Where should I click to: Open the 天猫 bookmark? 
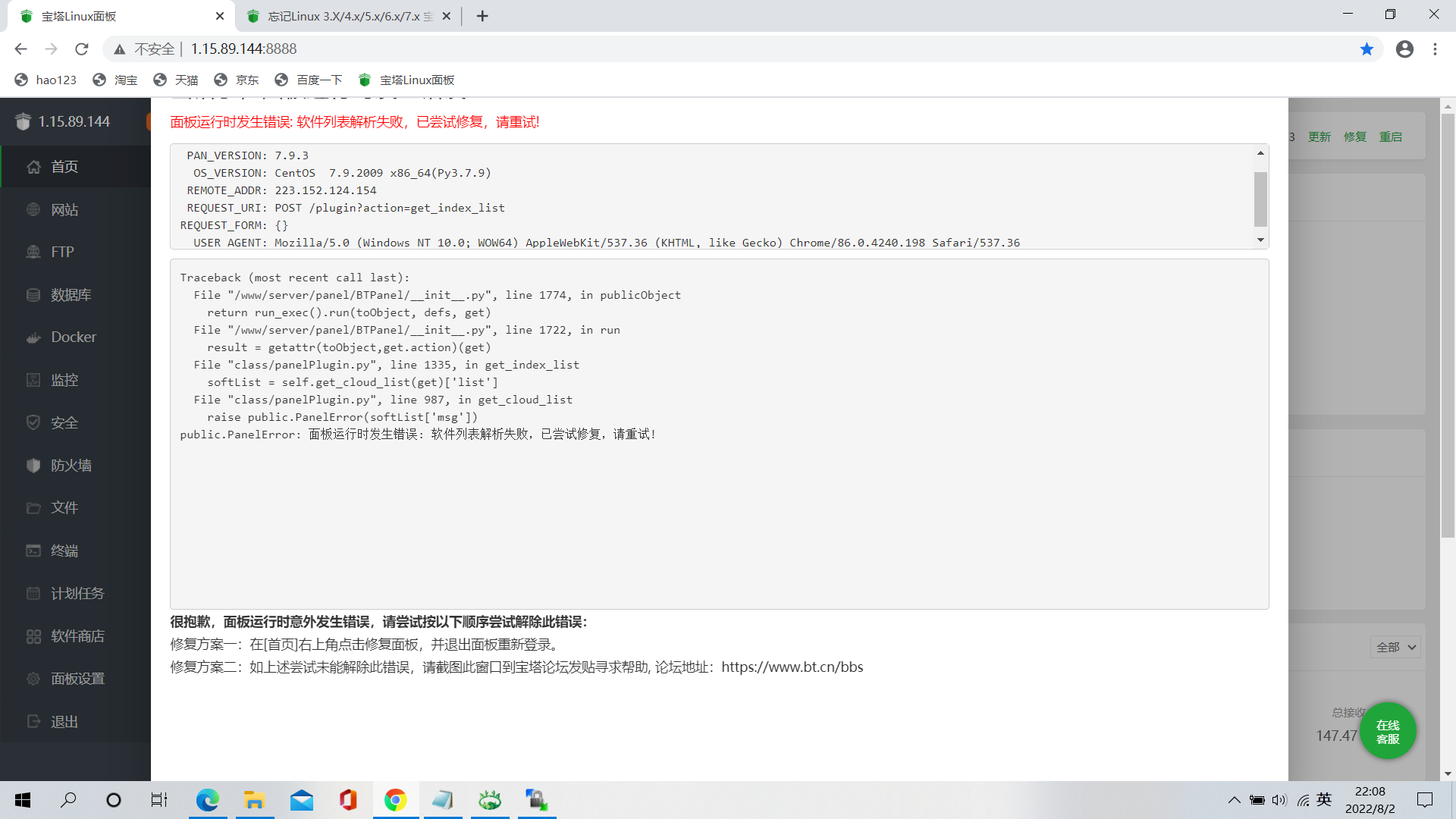click(x=176, y=80)
